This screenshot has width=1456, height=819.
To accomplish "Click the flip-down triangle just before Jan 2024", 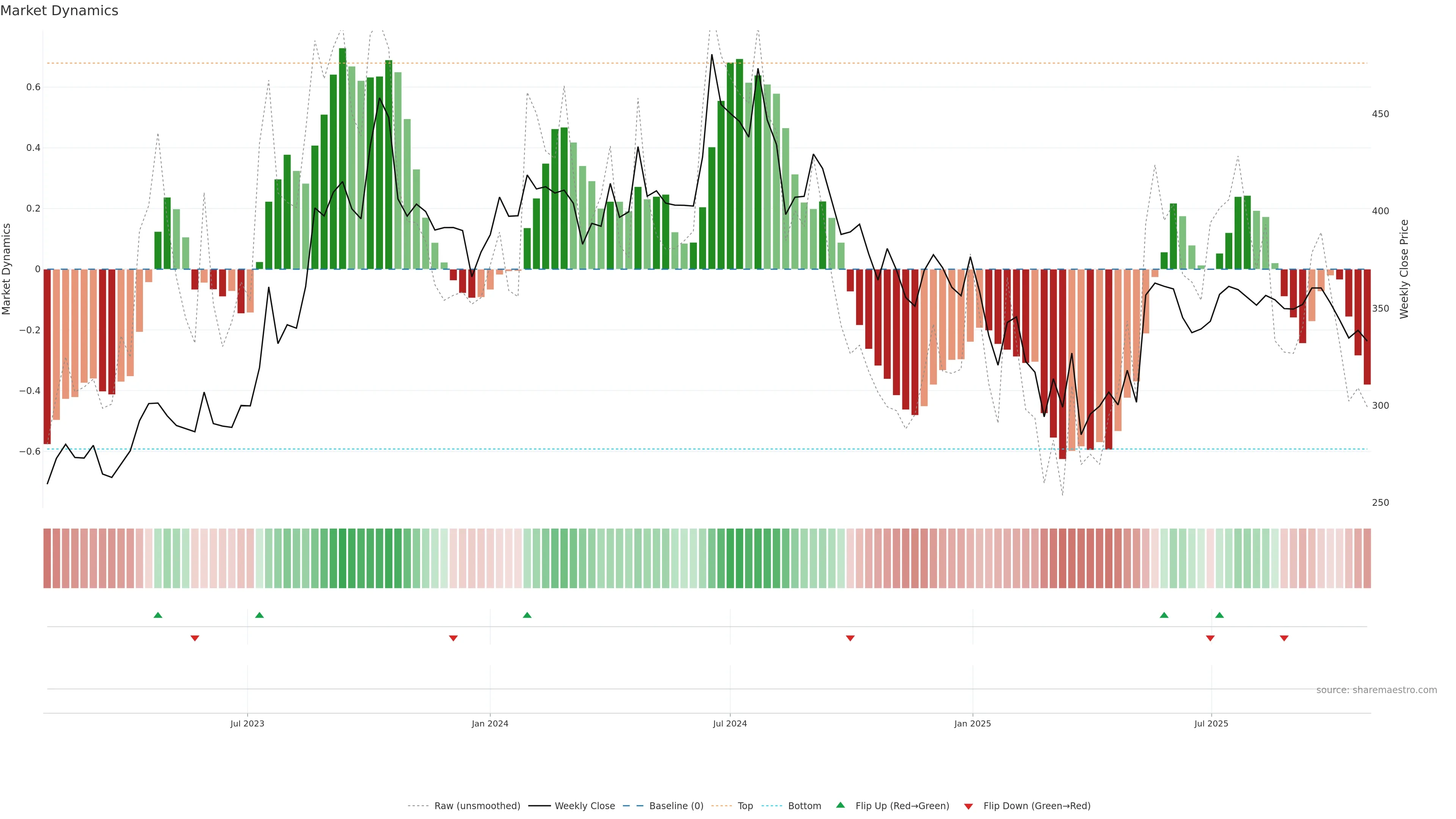I will (x=453, y=638).
